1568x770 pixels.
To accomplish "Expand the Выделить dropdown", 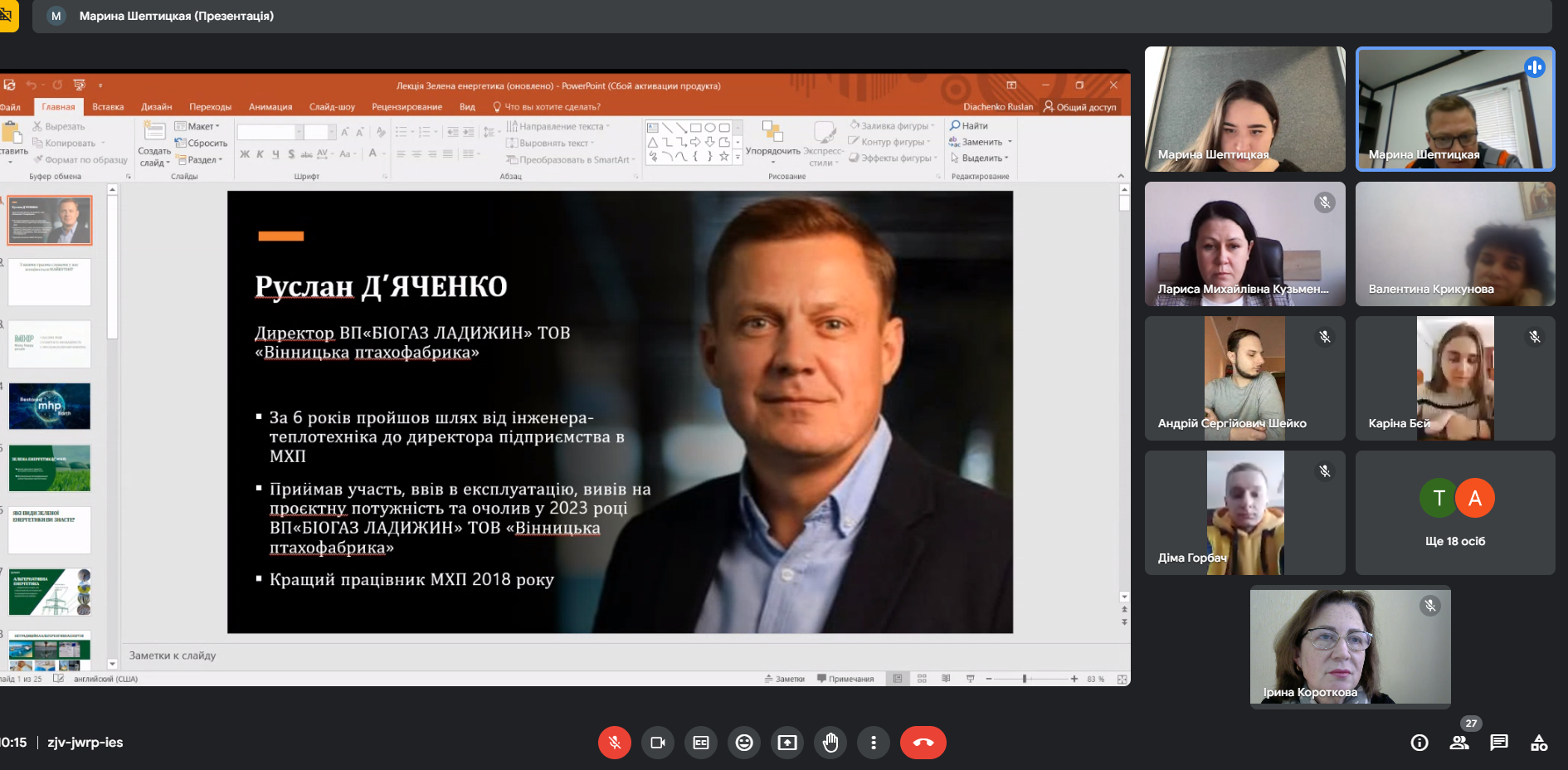I will click(980, 158).
